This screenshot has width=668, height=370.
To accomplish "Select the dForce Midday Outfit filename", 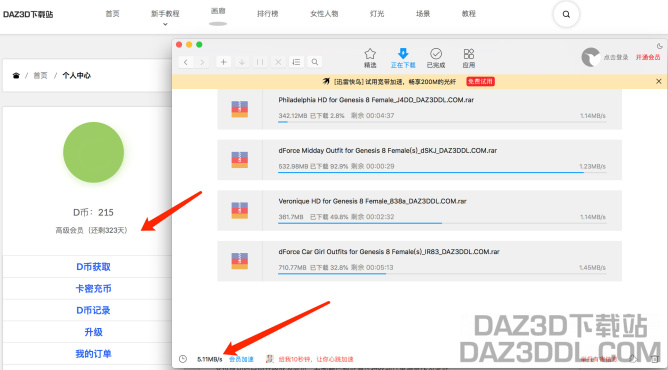I will click(x=388, y=151).
